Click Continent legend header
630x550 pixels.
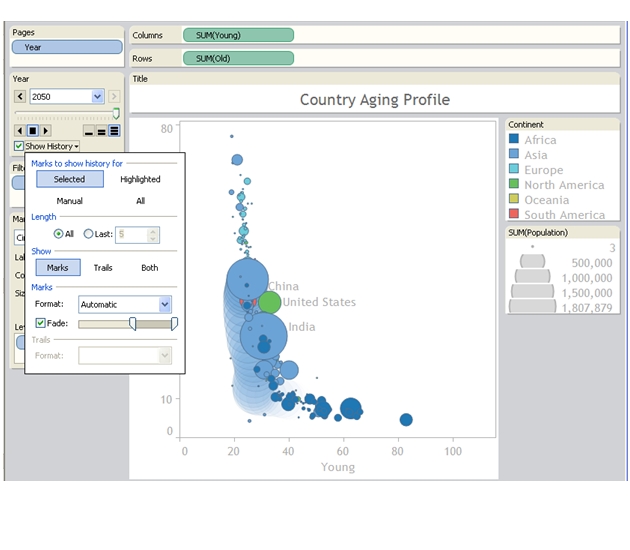click(526, 125)
